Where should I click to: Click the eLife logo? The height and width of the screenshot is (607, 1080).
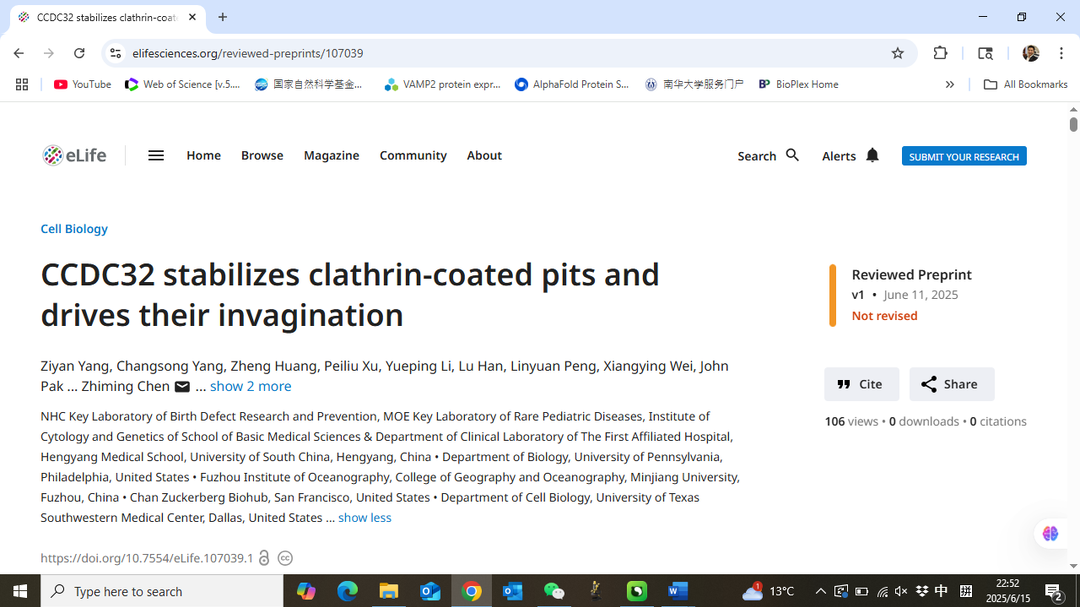pyautogui.click(x=74, y=156)
